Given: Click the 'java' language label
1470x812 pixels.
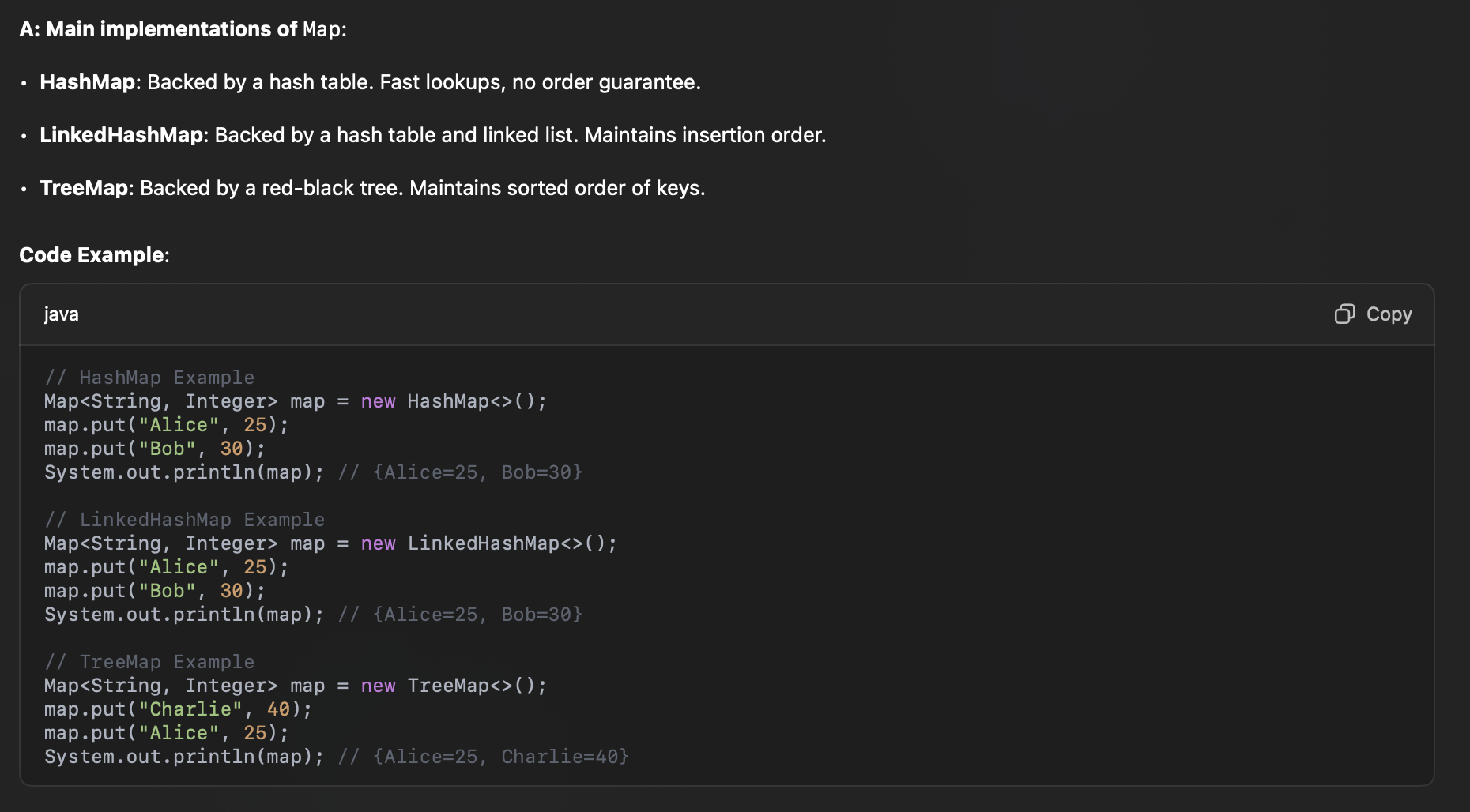Looking at the screenshot, I should [62, 314].
